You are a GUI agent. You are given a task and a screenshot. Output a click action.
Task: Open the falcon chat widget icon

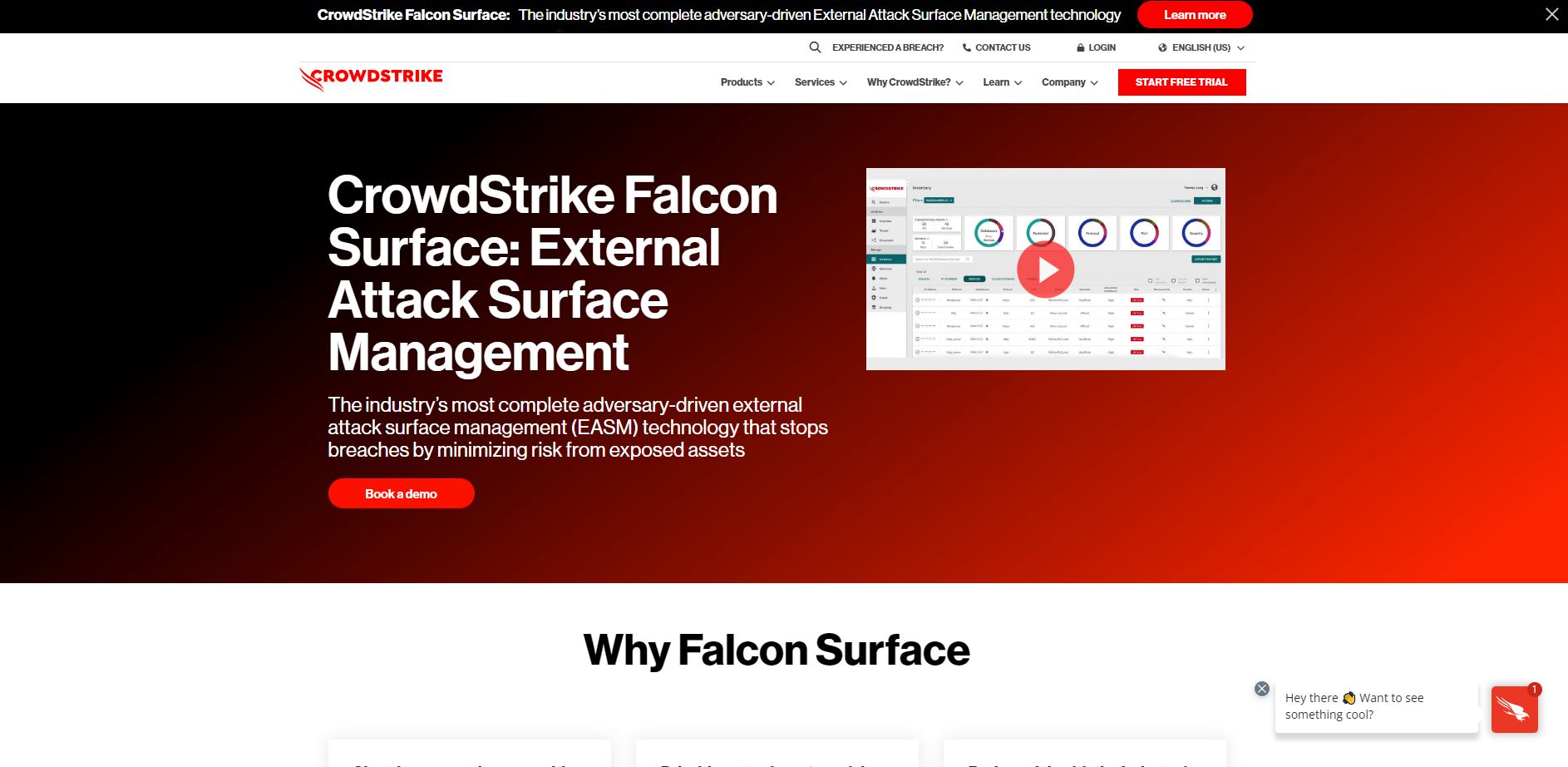tap(1514, 709)
